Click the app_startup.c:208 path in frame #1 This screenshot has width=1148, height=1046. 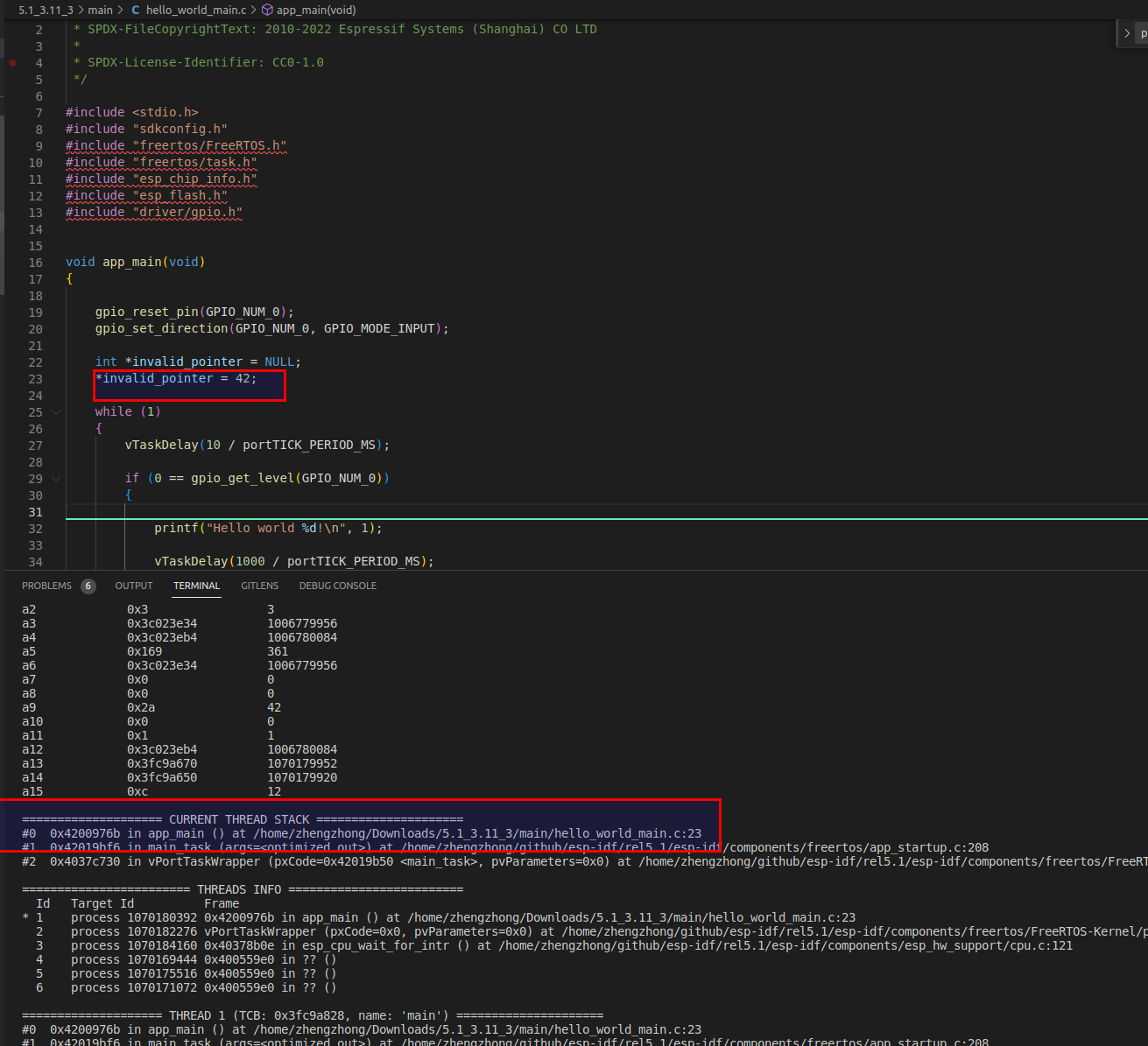(695, 847)
